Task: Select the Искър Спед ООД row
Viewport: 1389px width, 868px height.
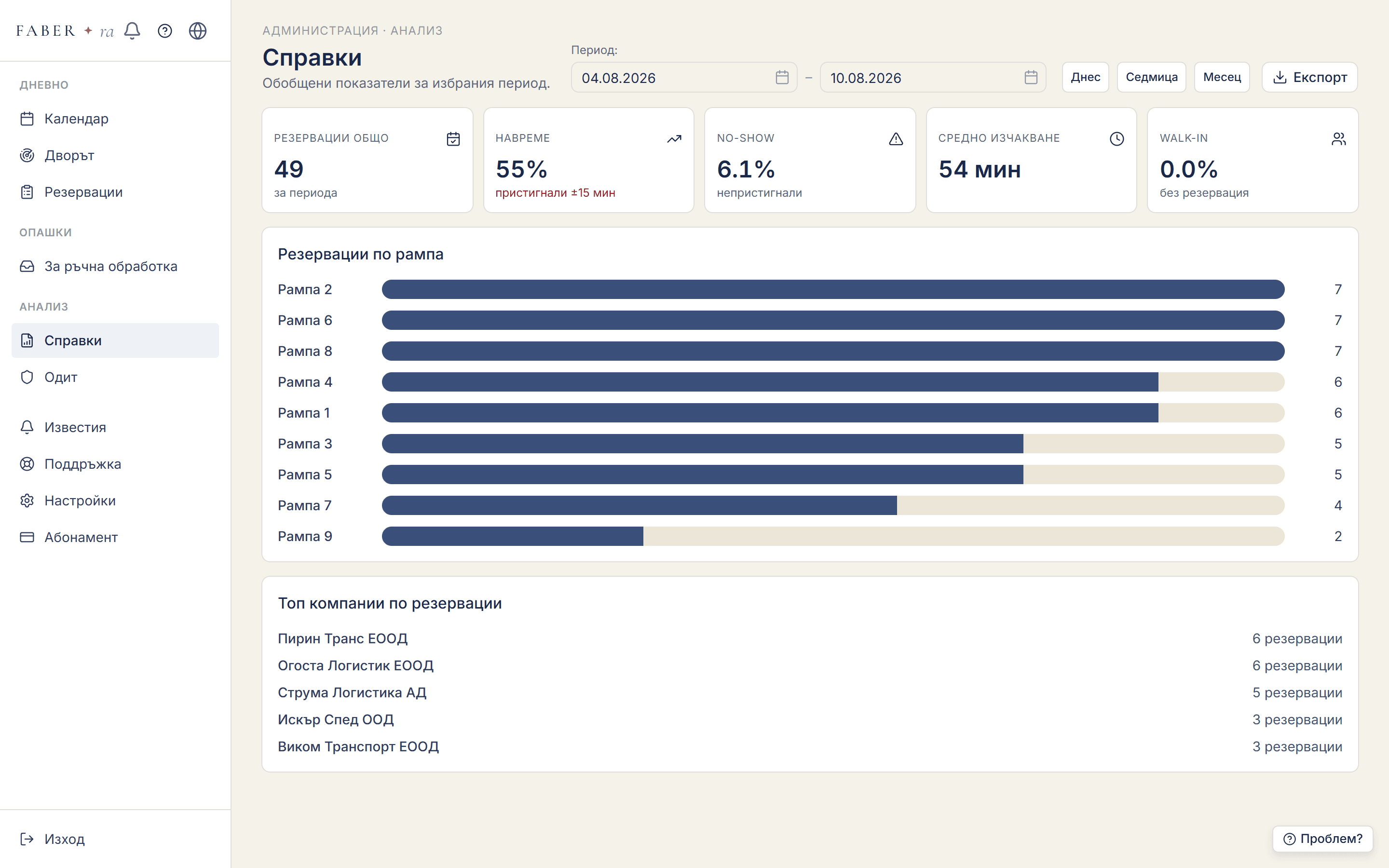Action: pyautogui.click(x=810, y=720)
